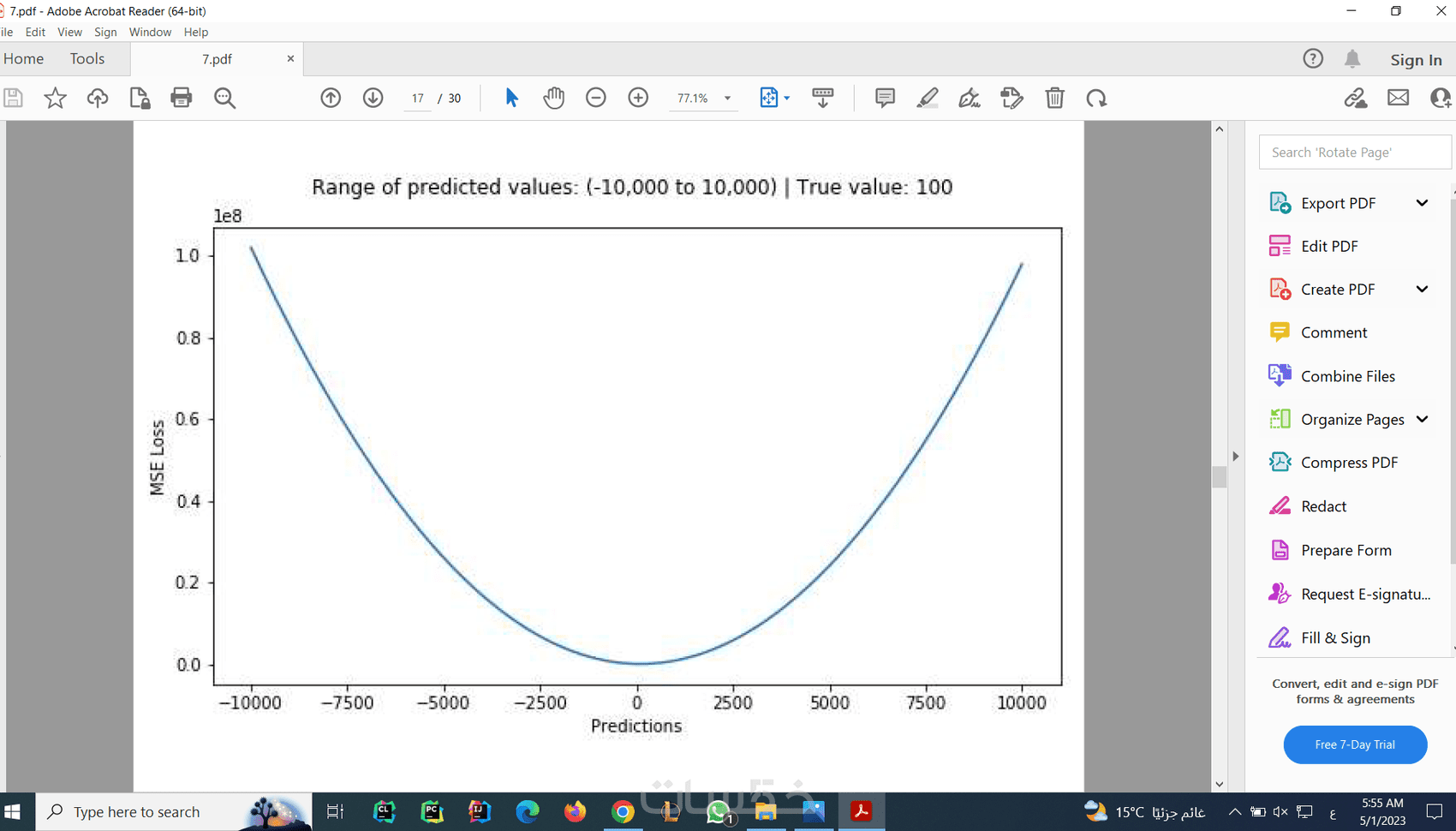Show hidden system tray icons
1456x831 pixels.
click(1234, 811)
